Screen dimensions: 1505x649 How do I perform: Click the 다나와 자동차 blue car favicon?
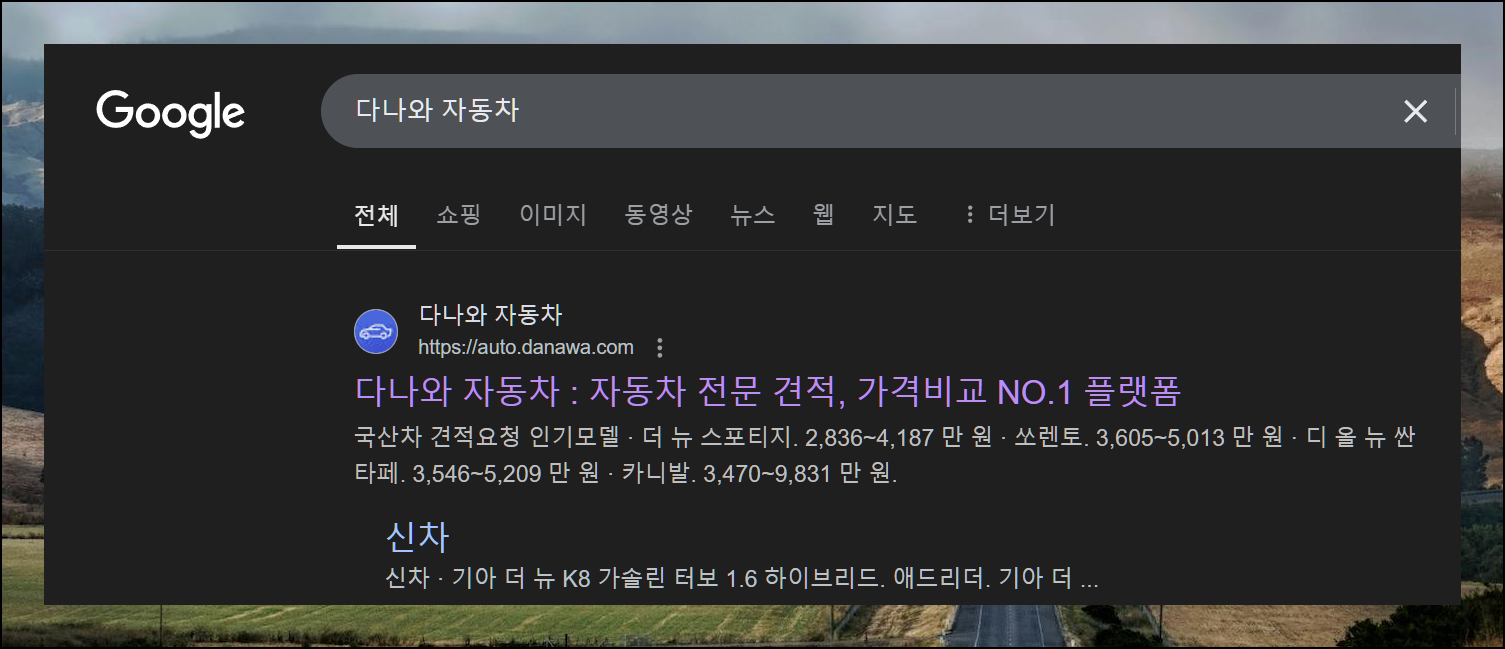376,332
